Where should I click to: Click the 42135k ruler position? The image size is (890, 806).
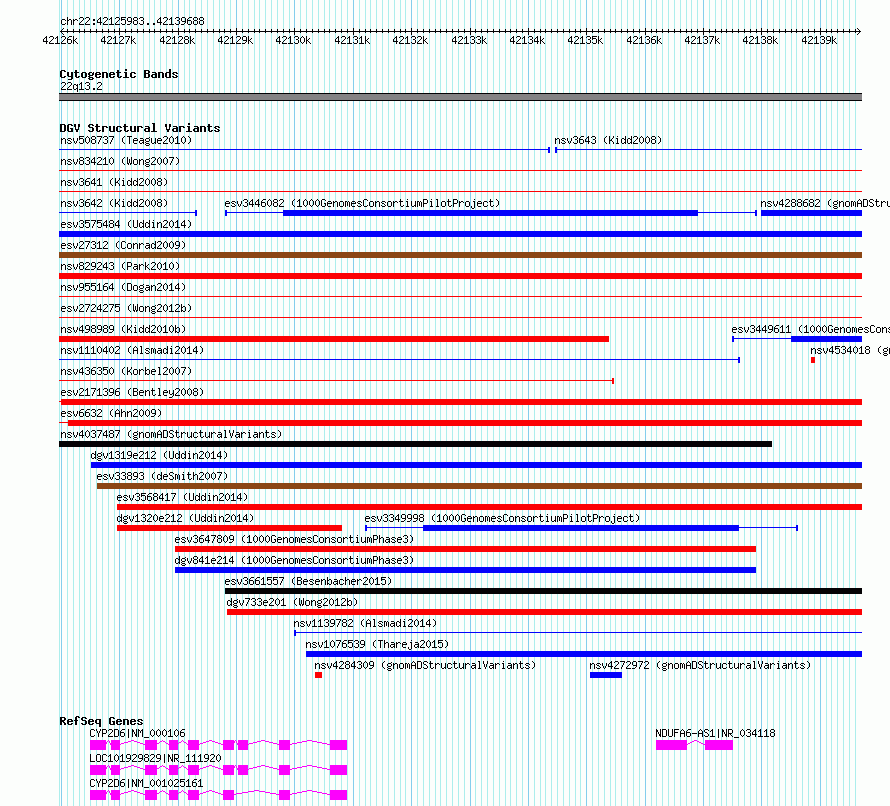(585, 40)
